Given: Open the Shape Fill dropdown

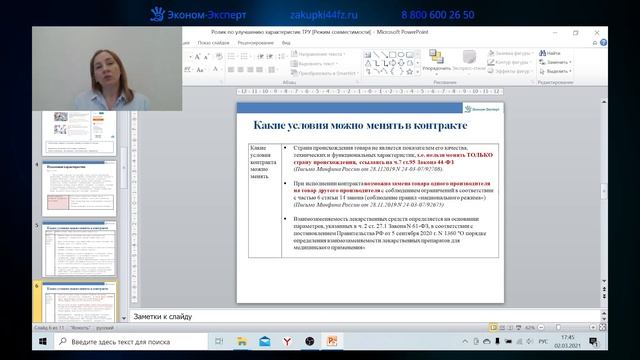Looking at the screenshot, I should tap(510, 53).
